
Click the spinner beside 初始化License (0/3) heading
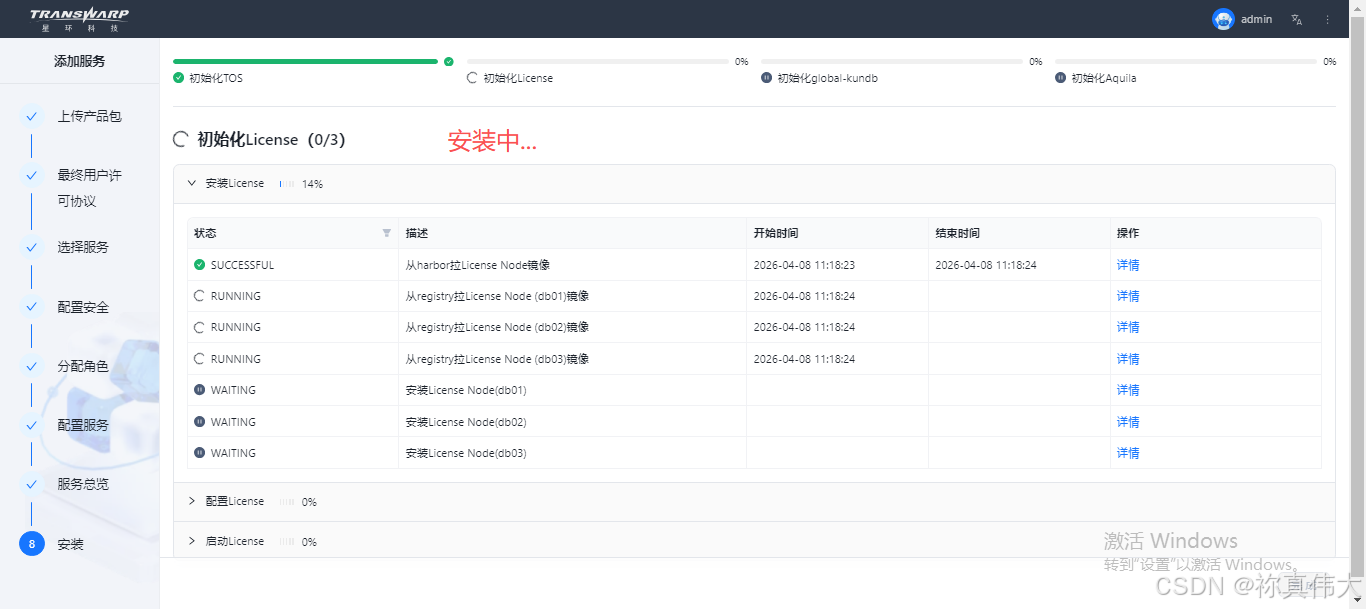click(181, 140)
